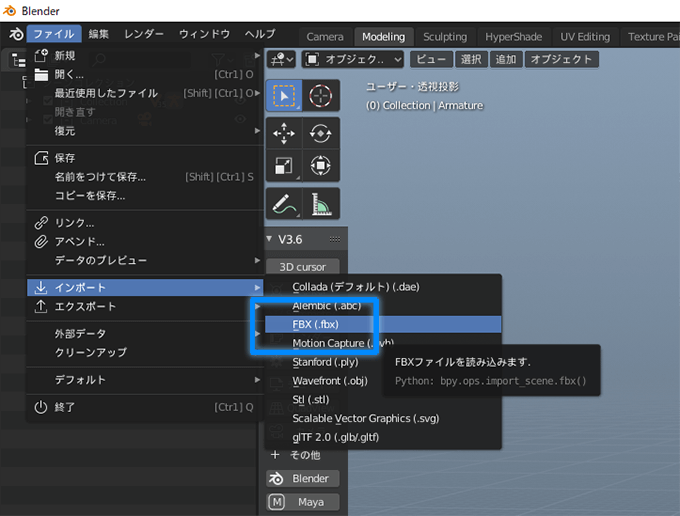Viewport: 680px width, 516px height.
Task: Expand the デフォルト submenu
Action: pos(145,380)
